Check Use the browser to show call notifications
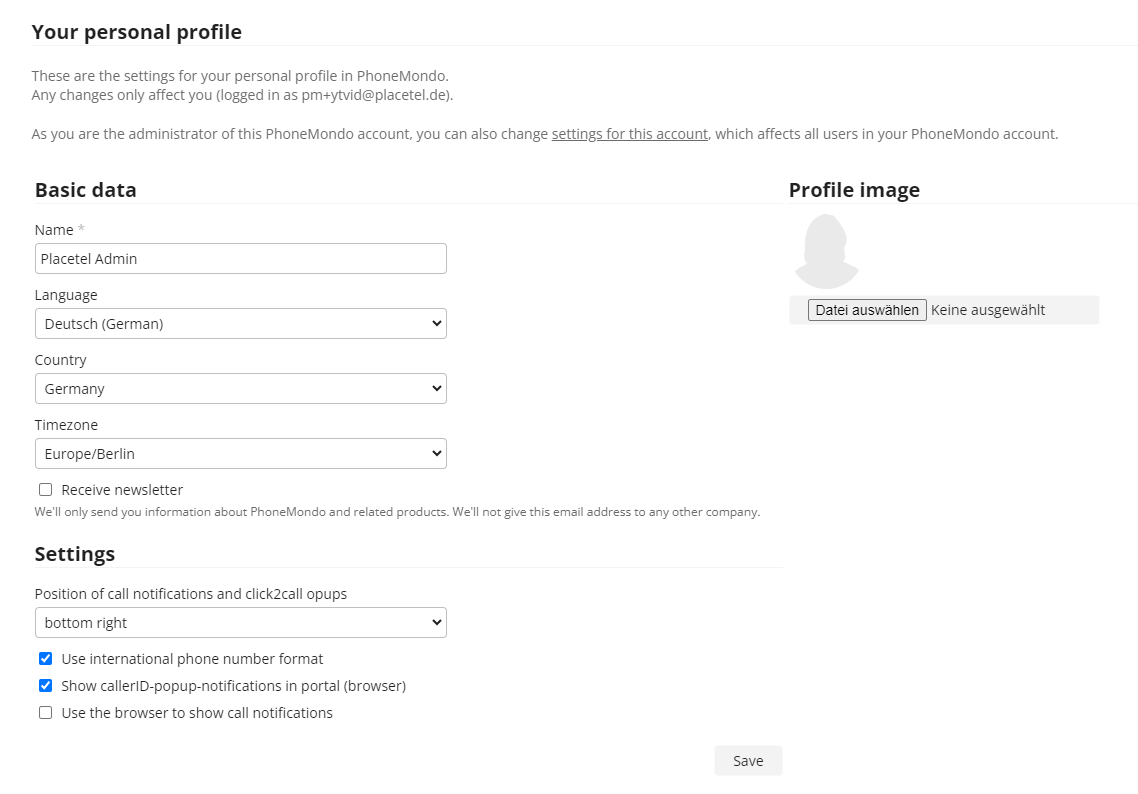 [x=46, y=713]
